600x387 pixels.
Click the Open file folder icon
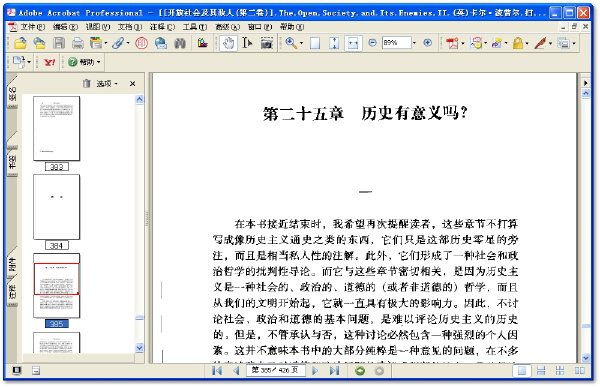point(20,42)
